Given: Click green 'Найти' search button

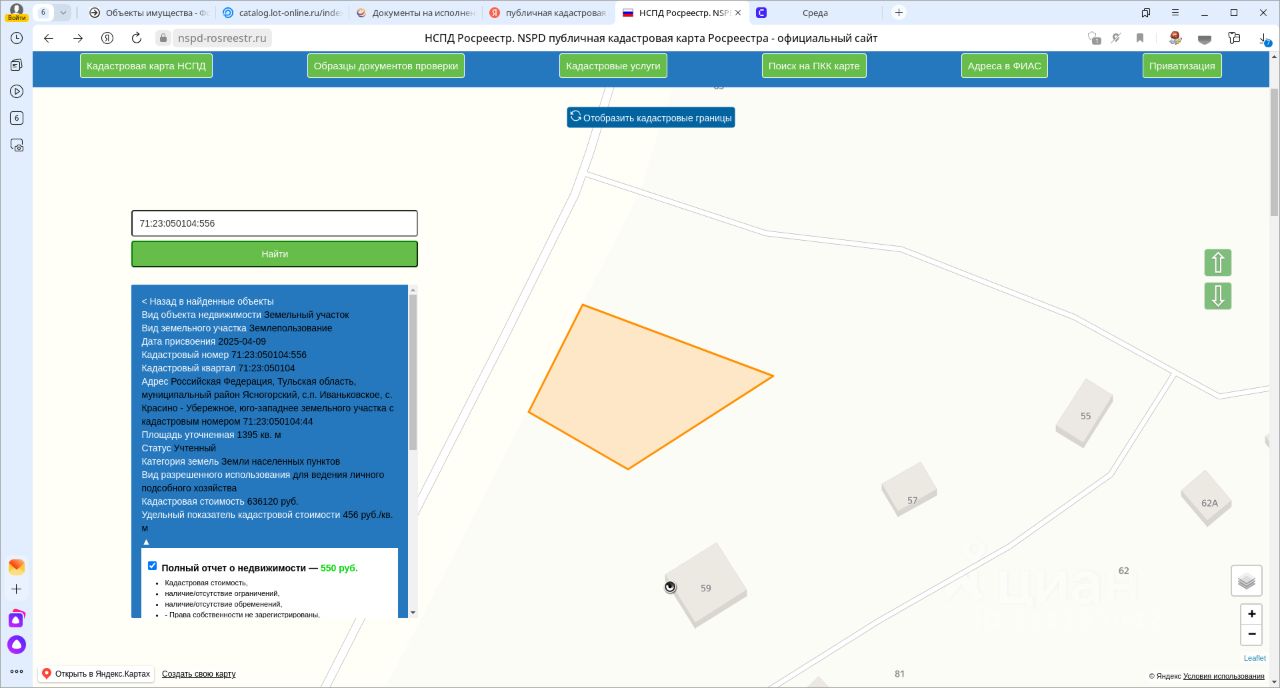Looking at the screenshot, I should point(274,254).
